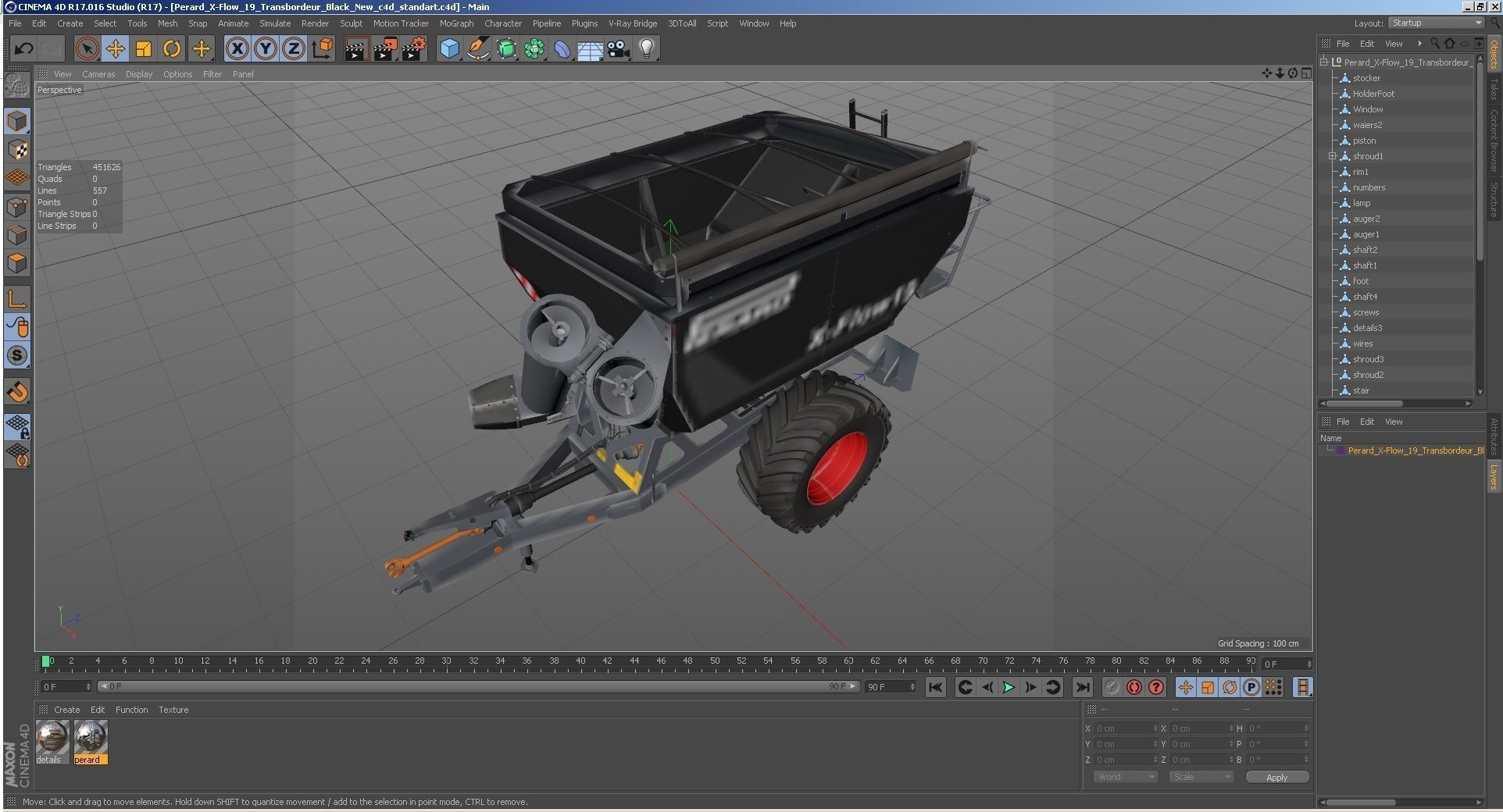Add an Array modeling object
This screenshot has height=812, width=1503.
click(x=534, y=49)
